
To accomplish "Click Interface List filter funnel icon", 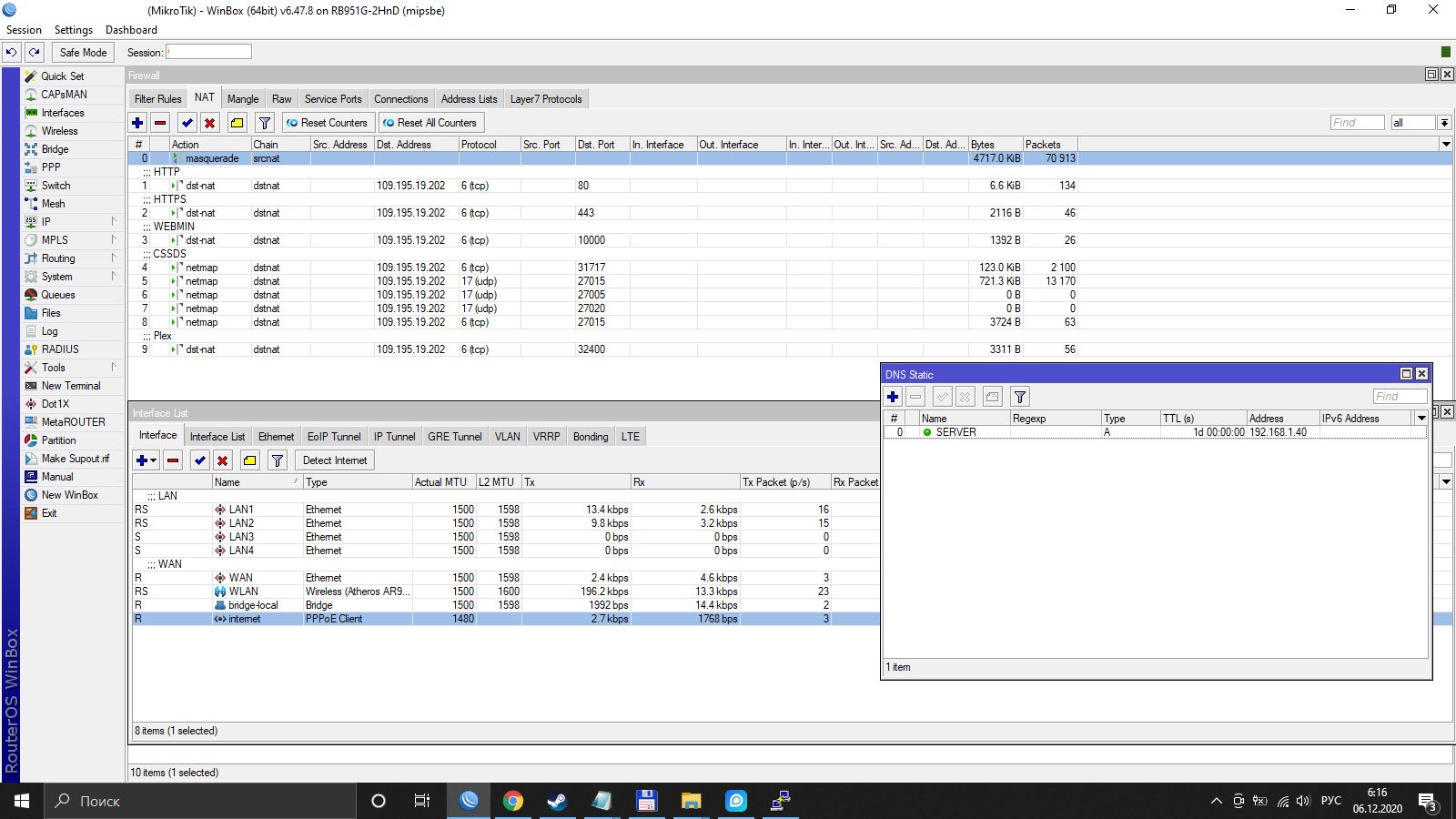I will point(278,460).
